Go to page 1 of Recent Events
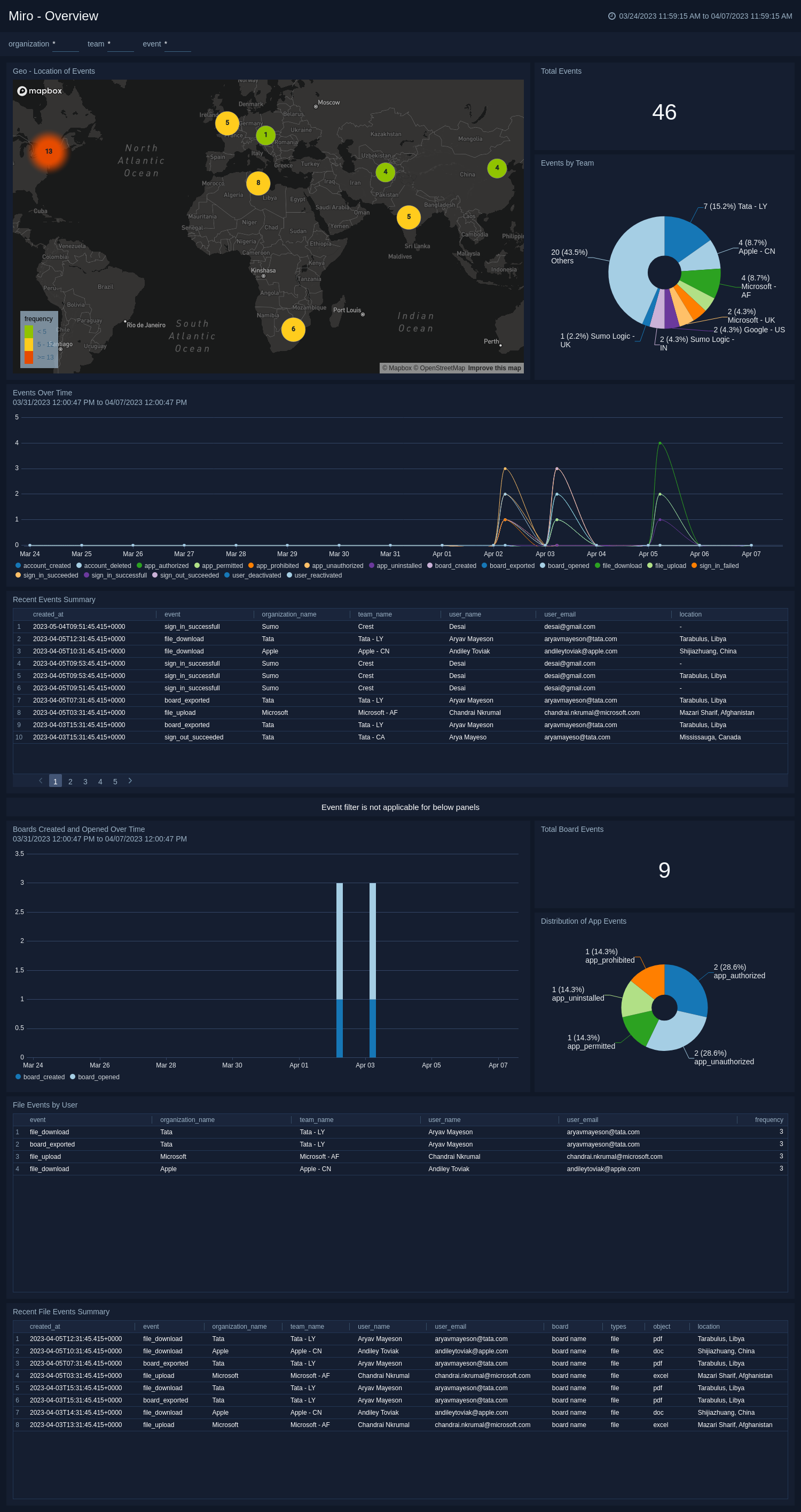This screenshot has height=1512, width=801. click(55, 781)
